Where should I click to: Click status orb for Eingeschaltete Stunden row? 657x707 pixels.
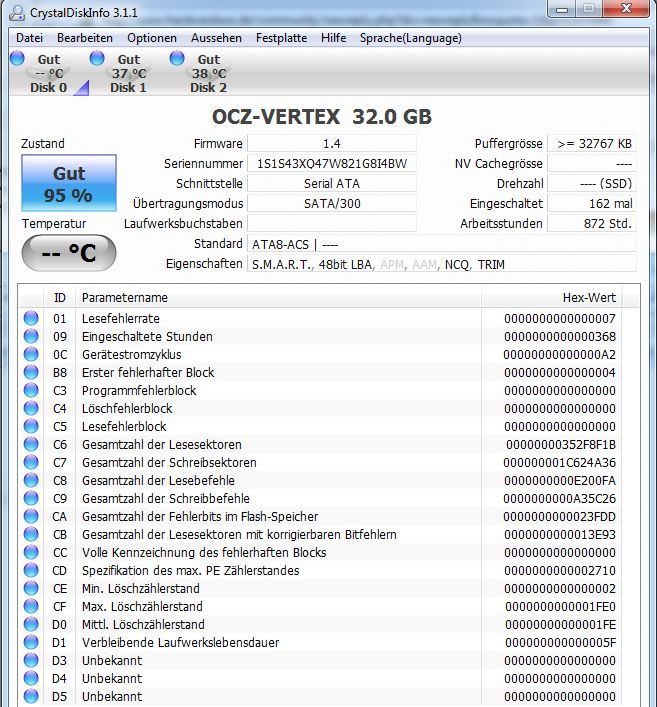[31, 336]
